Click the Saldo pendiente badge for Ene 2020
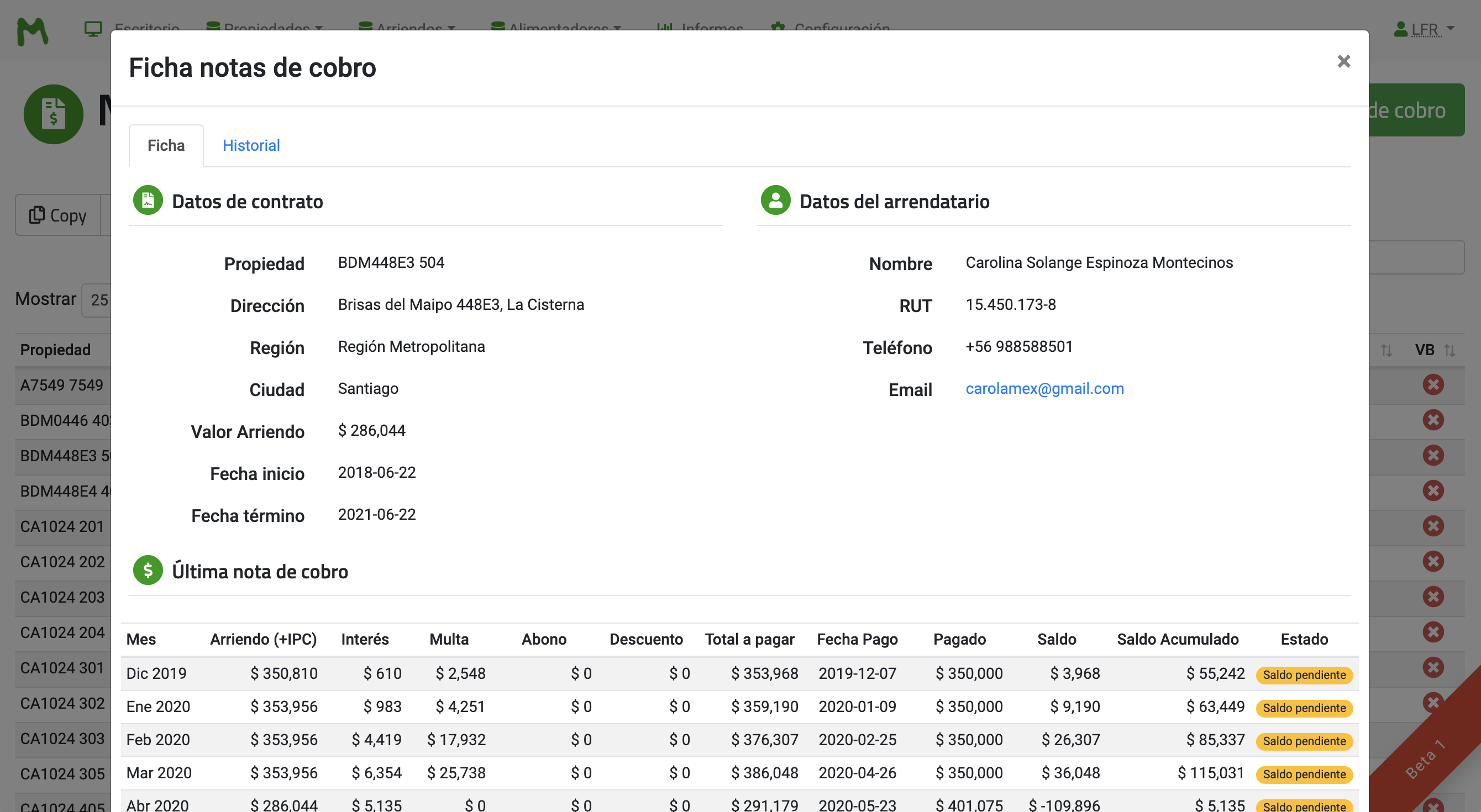1481x812 pixels. click(x=1304, y=708)
